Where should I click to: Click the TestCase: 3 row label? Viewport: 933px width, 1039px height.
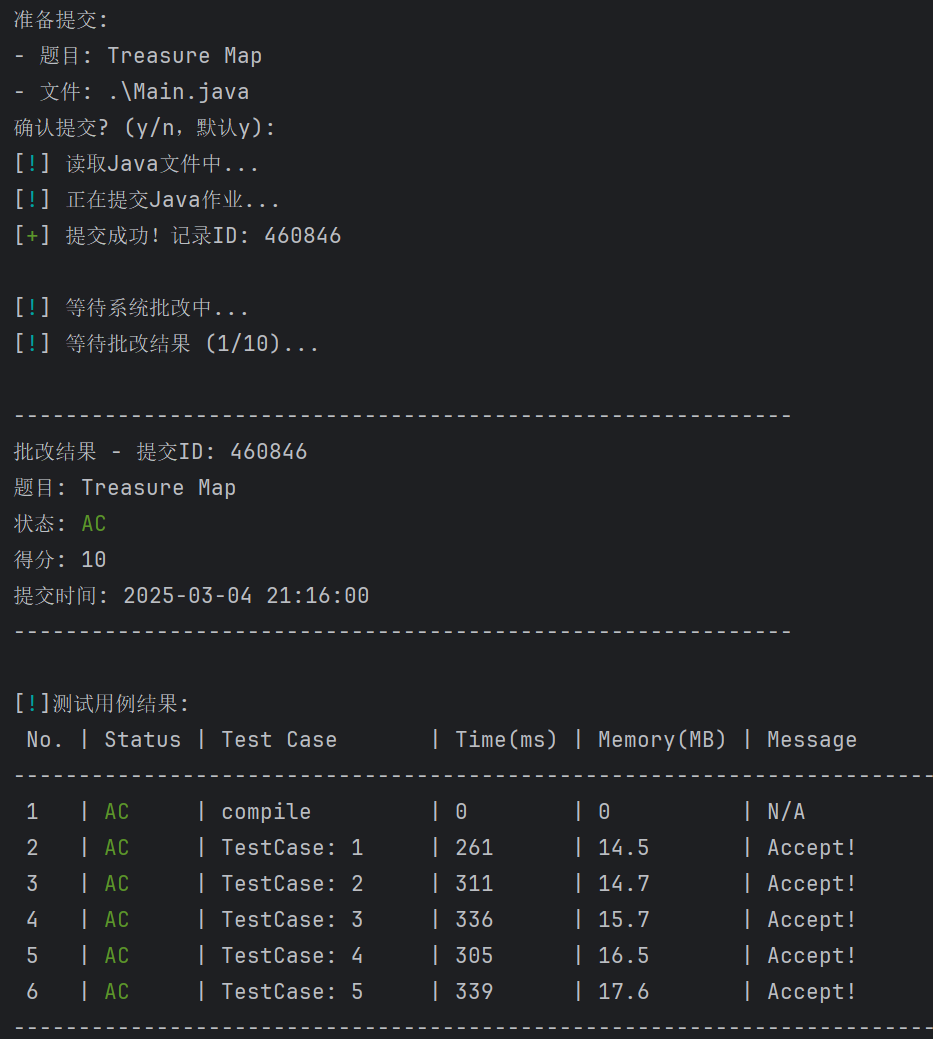(292, 920)
